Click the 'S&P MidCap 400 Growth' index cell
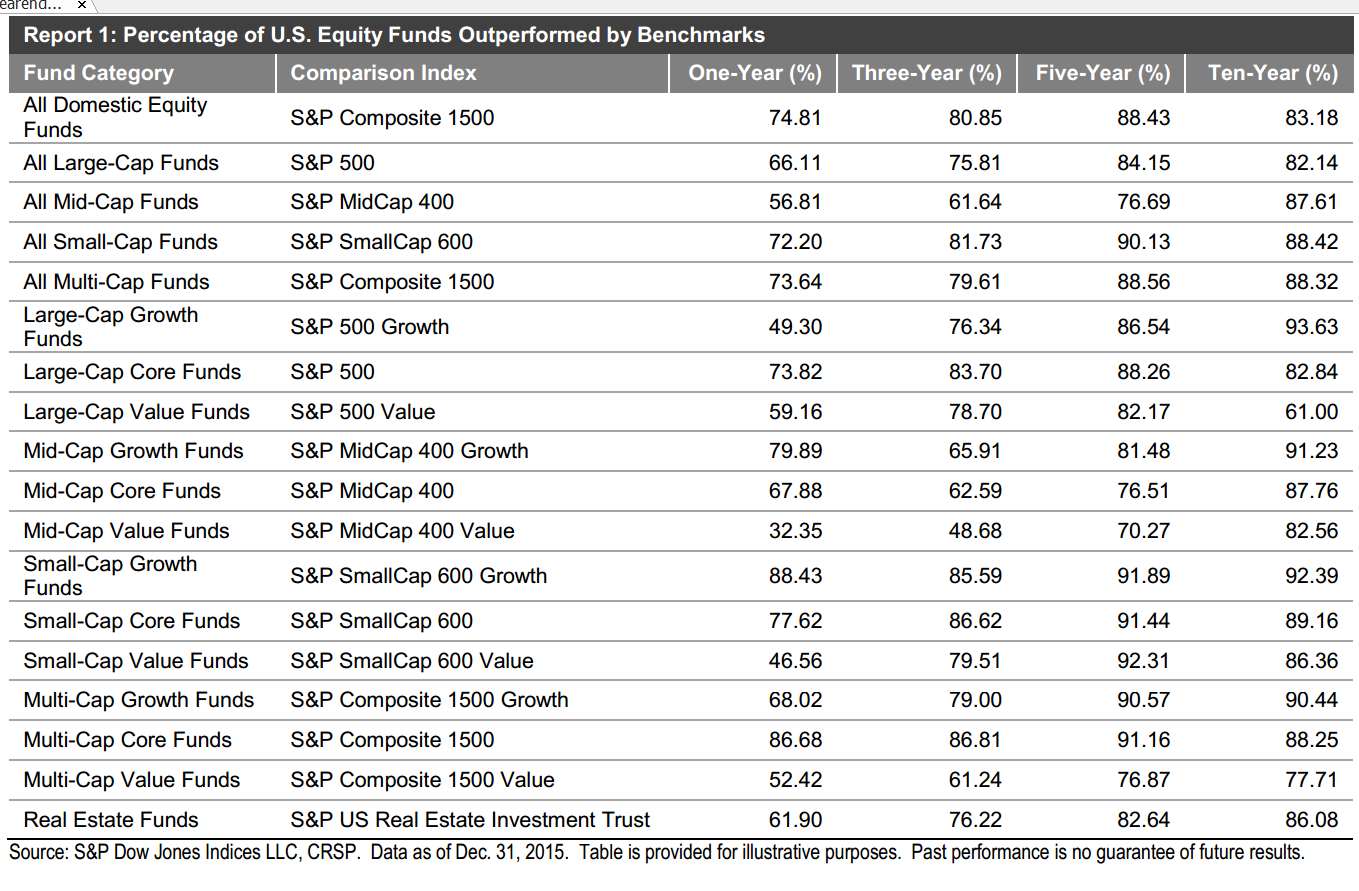 click(409, 451)
